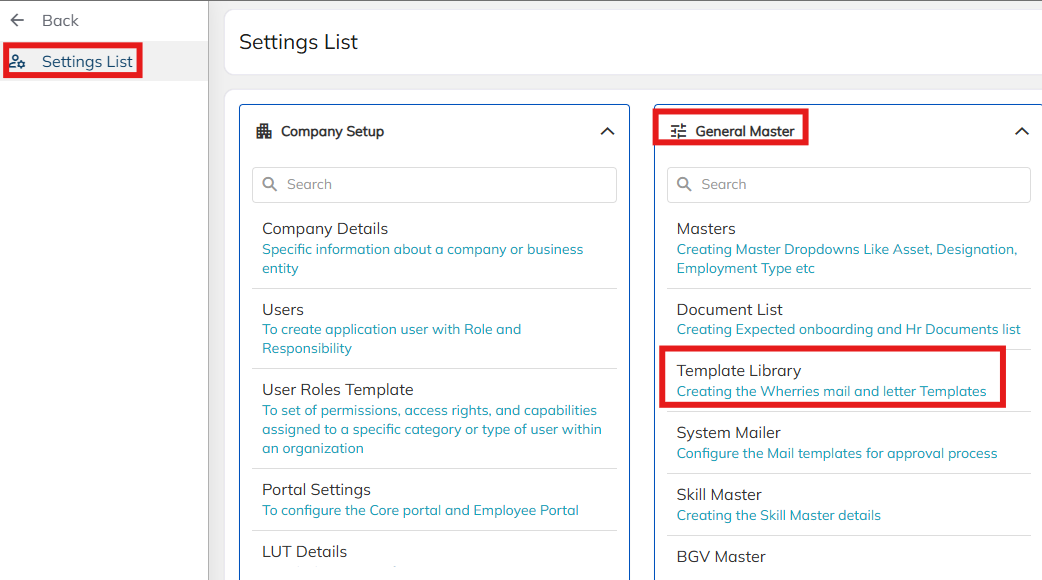Click the General Master search magnifier icon
1042x580 pixels.
point(685,184)
